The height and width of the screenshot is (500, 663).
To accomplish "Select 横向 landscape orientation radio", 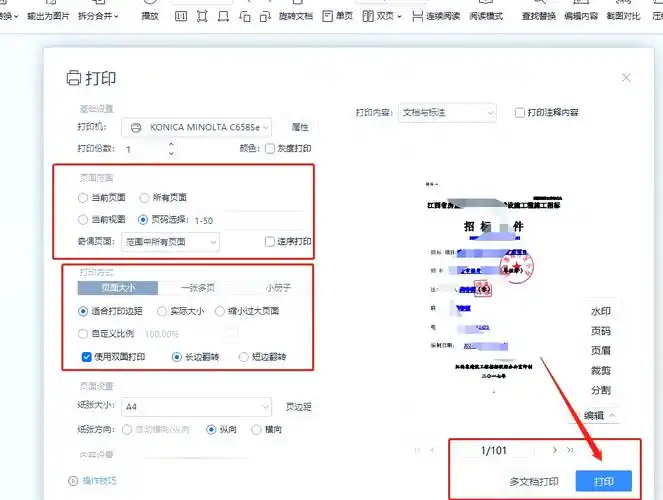I will point(256,430).
